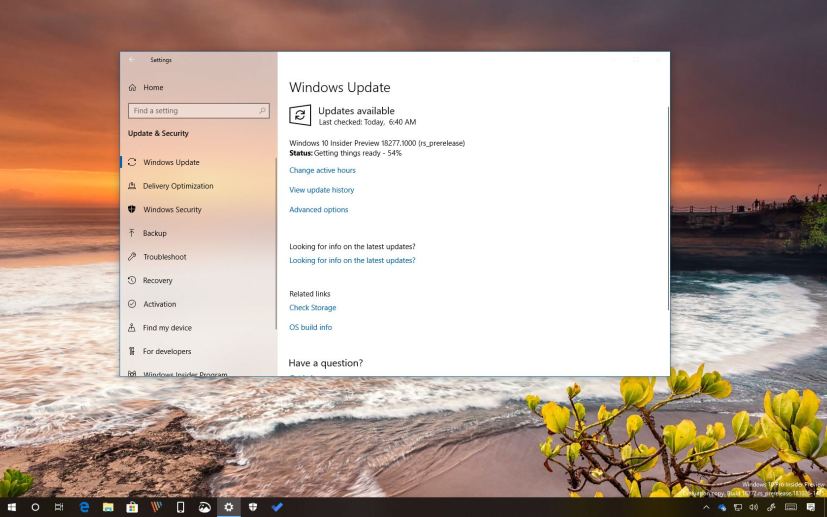Click the For developers icon
This screenshot has width=827, height=517.
[x=132, y=351]
